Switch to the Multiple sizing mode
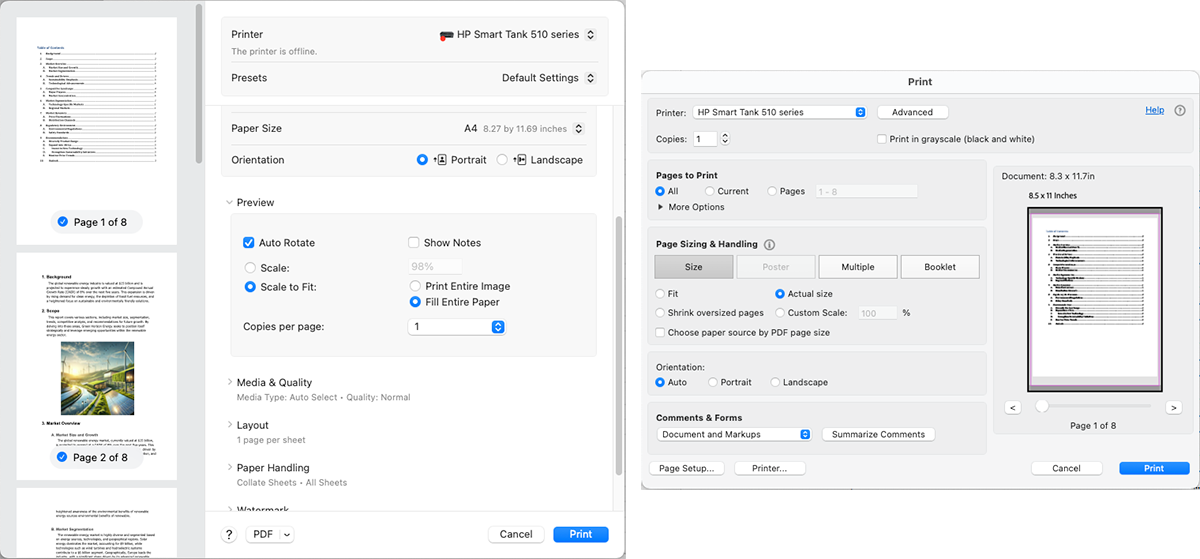Image resolution: width=1200 pixels, height=559 pixels. [x=858, y=267]
